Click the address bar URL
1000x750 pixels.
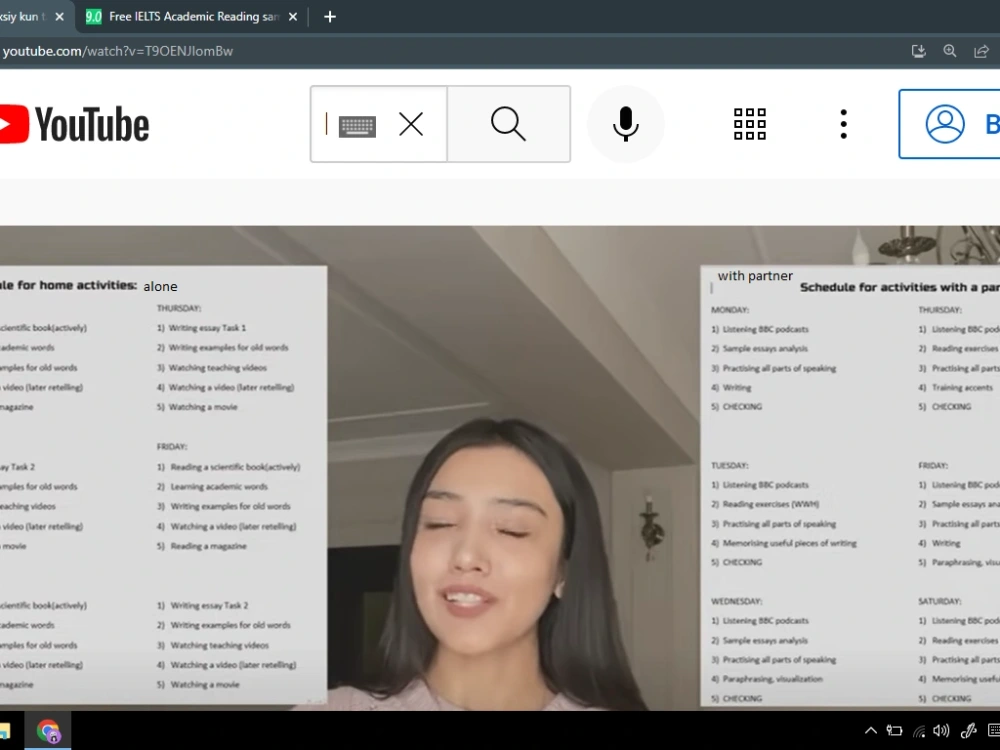point(118,51)
